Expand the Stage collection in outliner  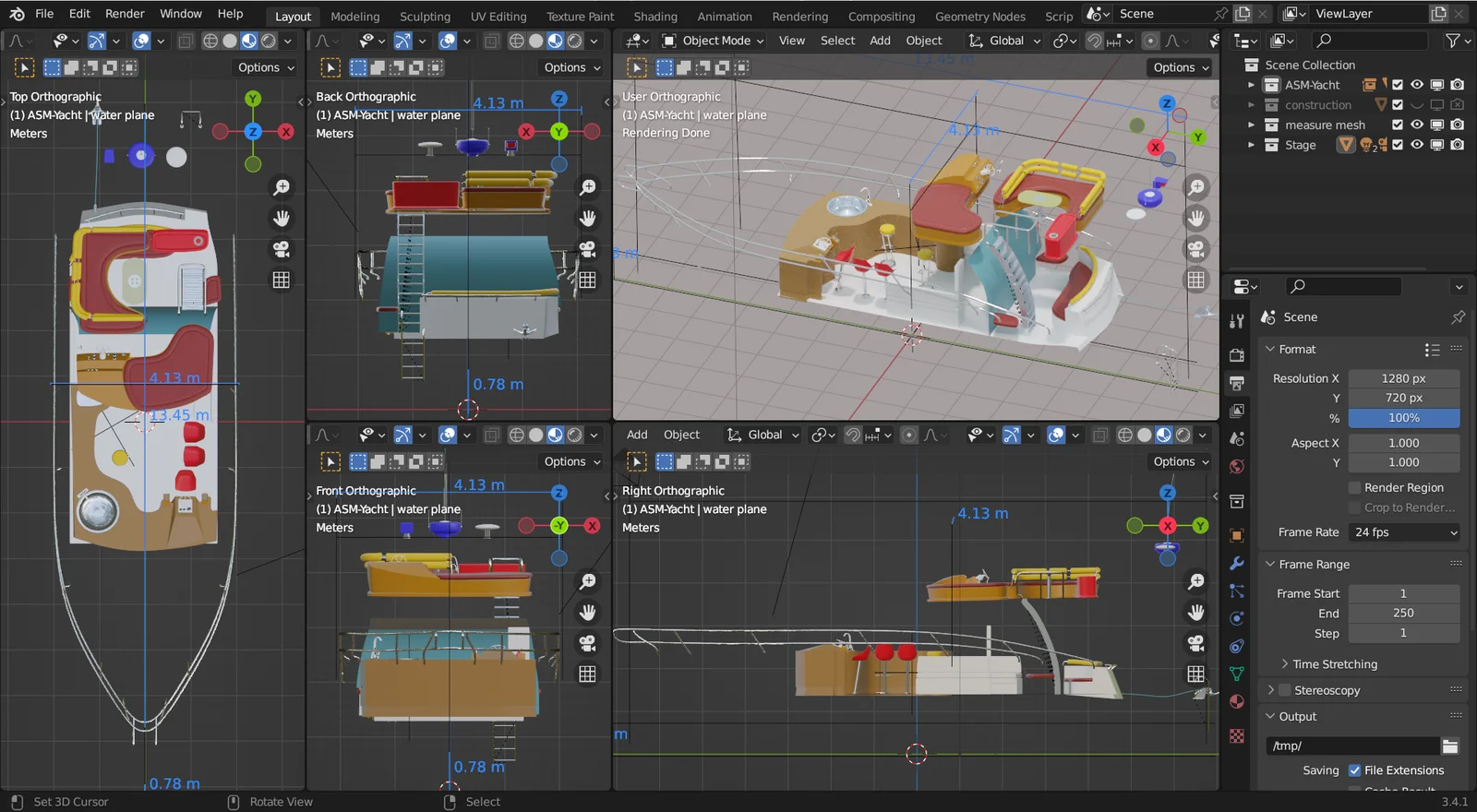coord(1252,145)
